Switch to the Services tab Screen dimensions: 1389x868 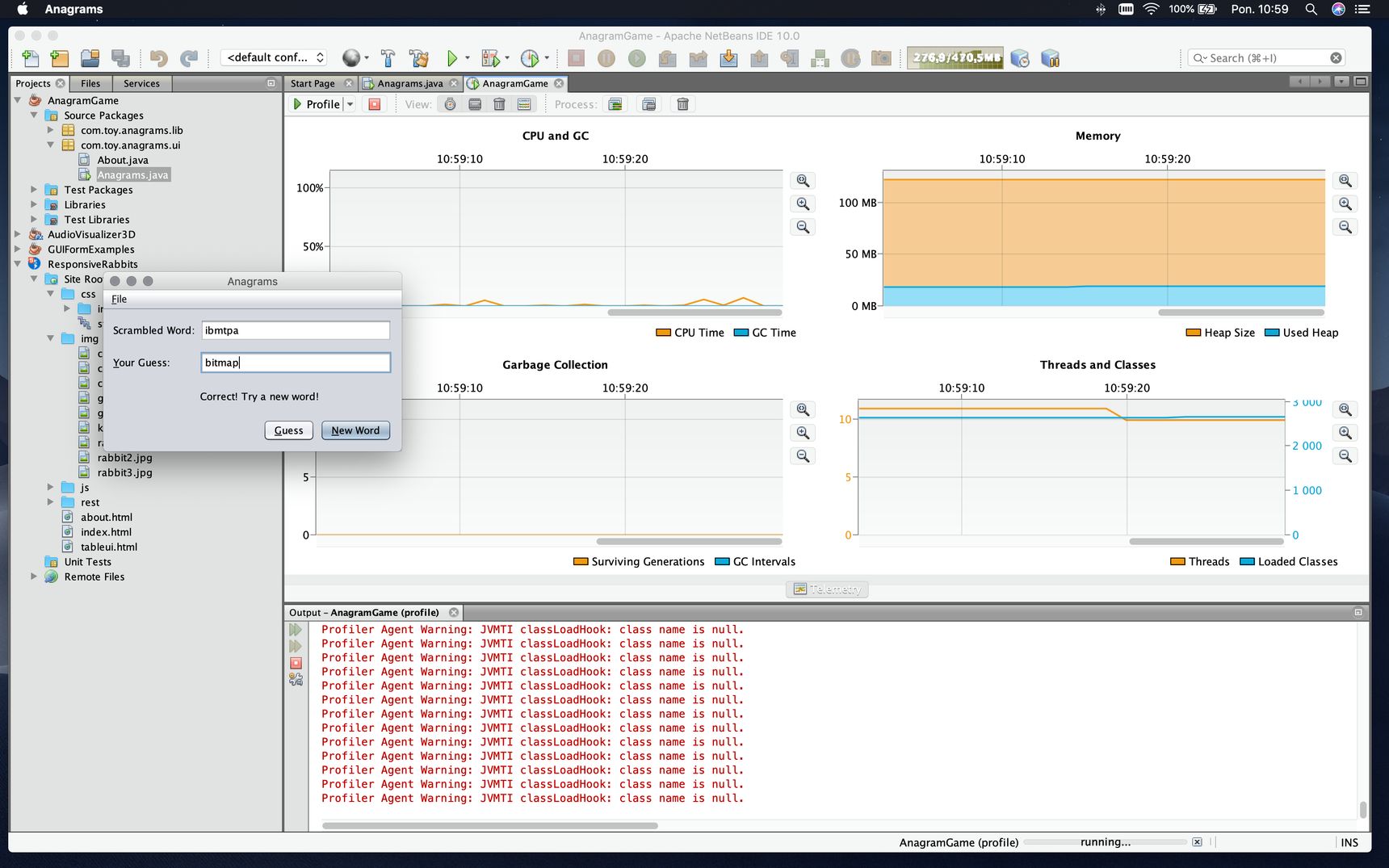(141, 83)
